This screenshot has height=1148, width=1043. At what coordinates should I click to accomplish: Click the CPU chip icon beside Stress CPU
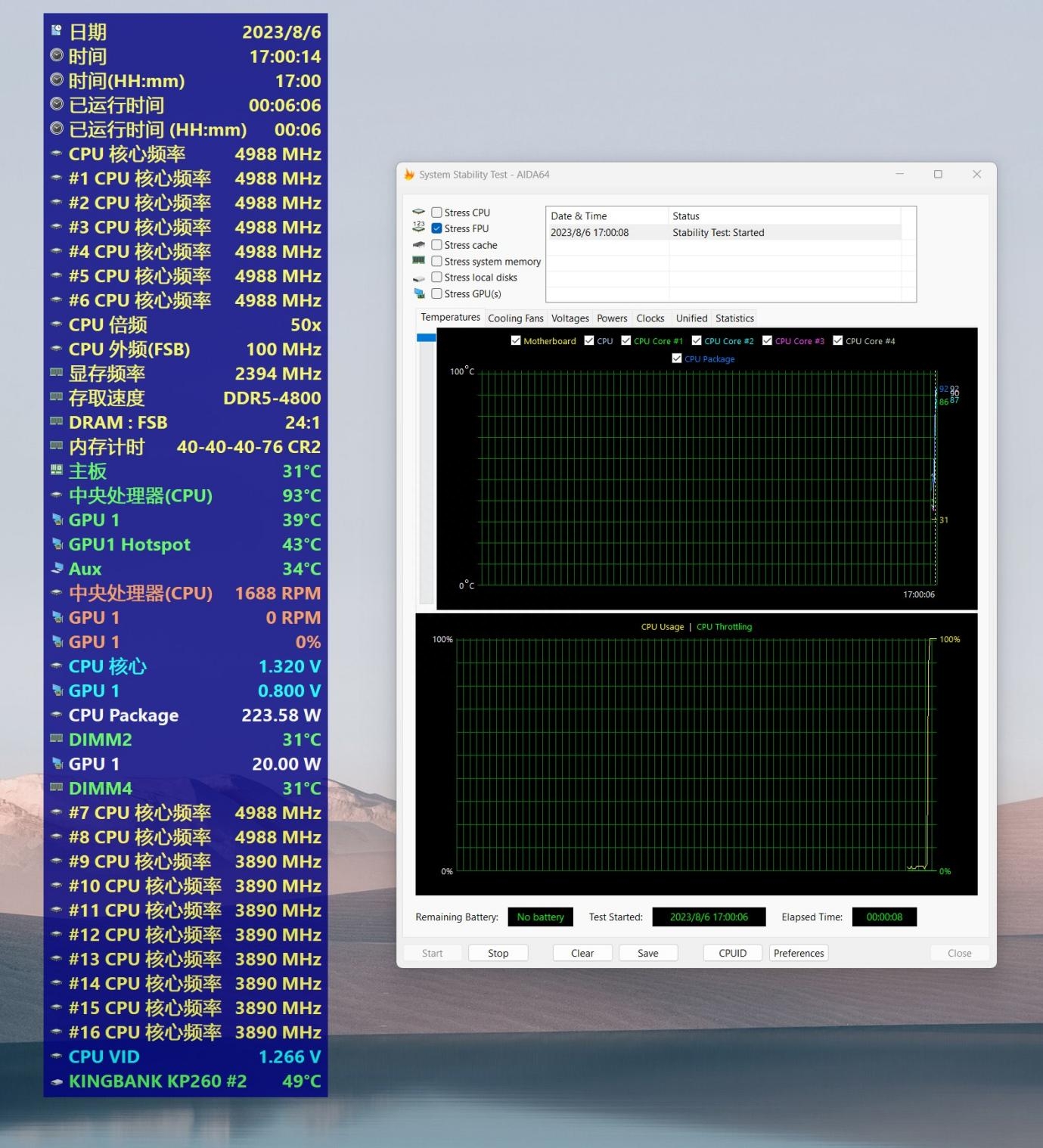tap(419, 213)
